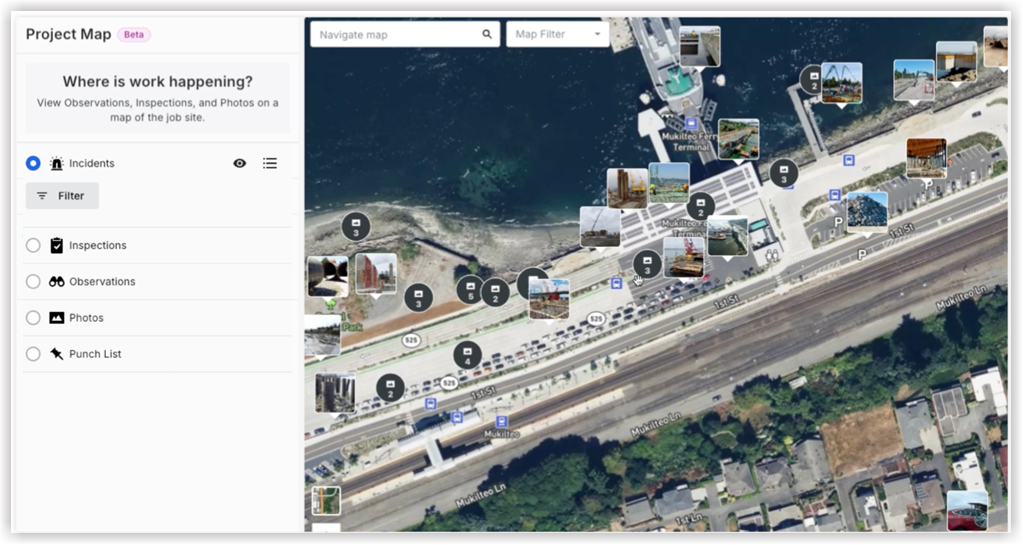Open cluster of 2 near bottom-left parking
The width and height of the screenshot is (1023, 545).
coord(390,388)
